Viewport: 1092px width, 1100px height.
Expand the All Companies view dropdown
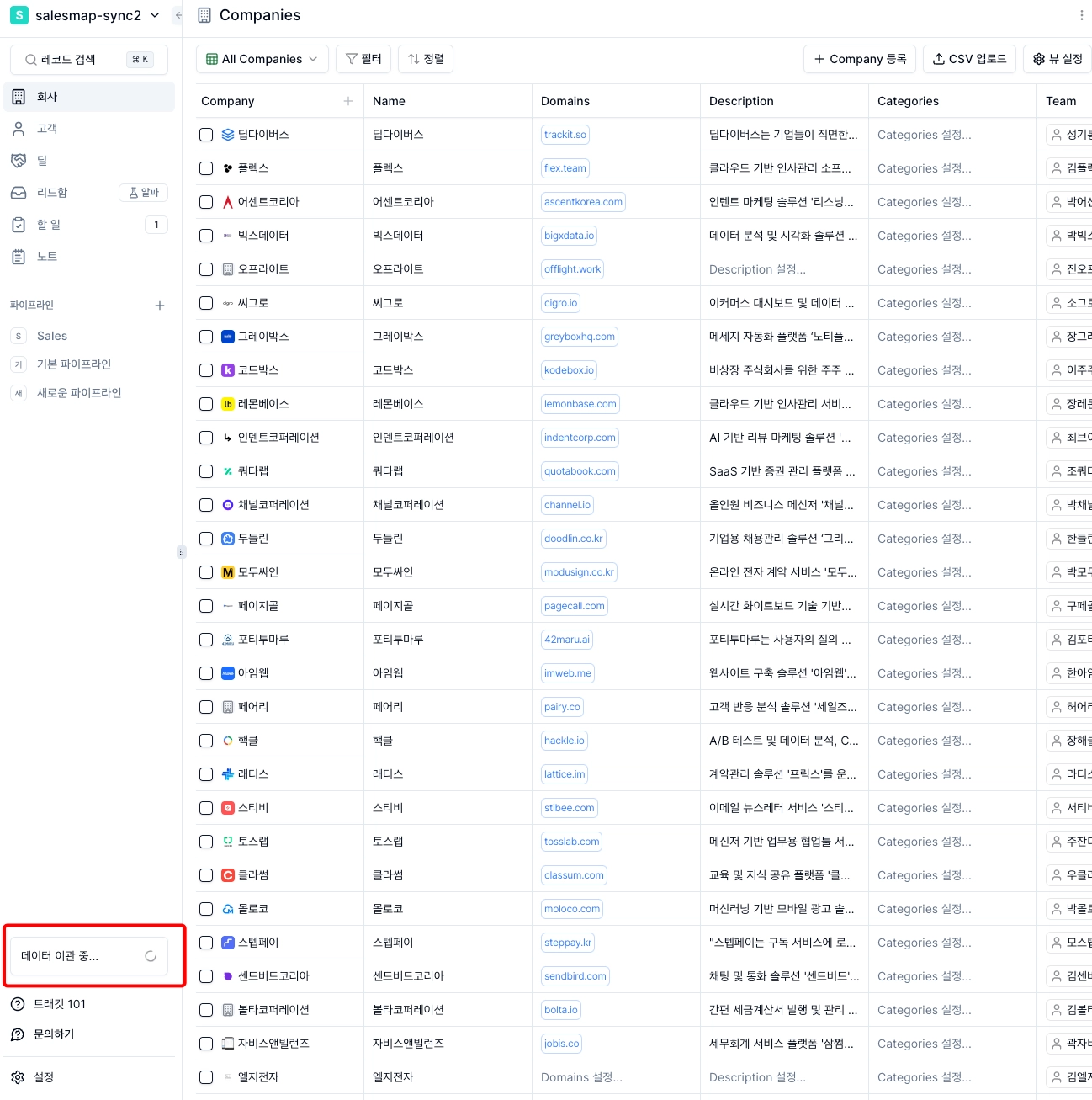(x=262, y=59)
